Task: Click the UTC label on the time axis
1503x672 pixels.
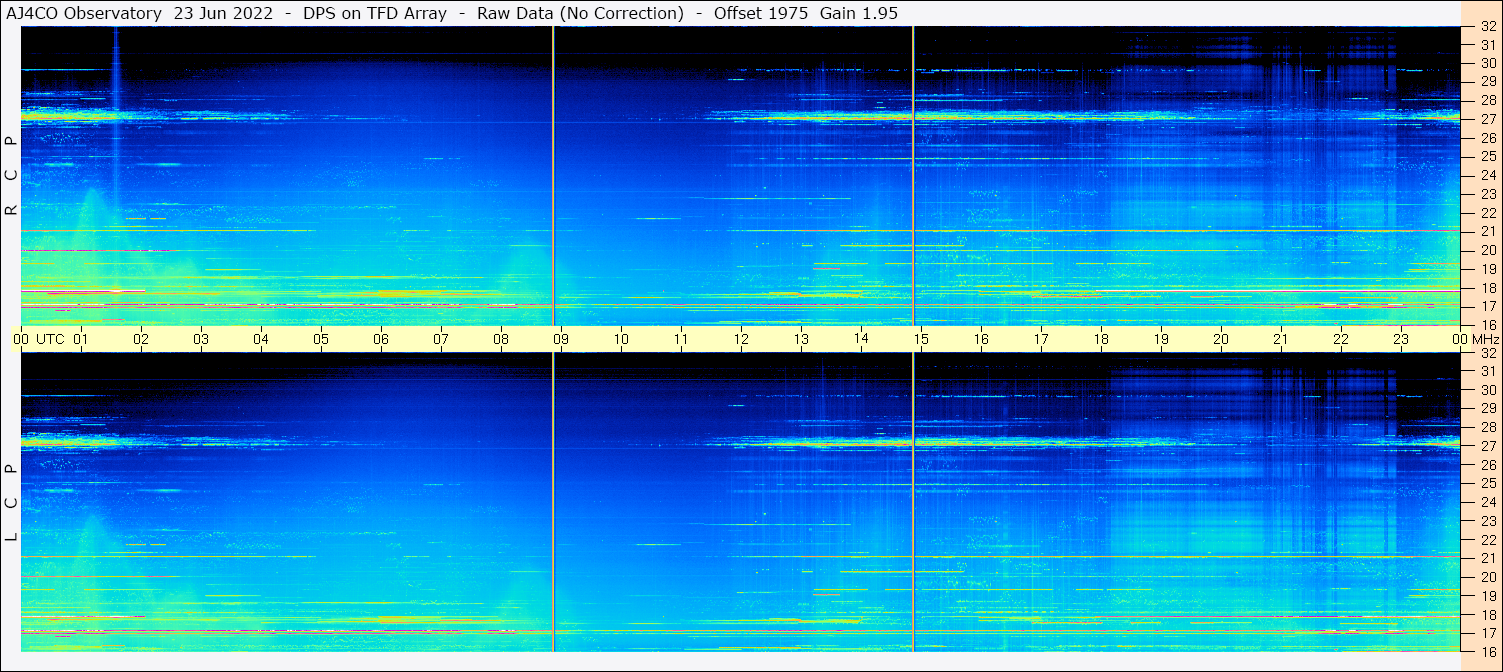Action: [x=51, y=339]
